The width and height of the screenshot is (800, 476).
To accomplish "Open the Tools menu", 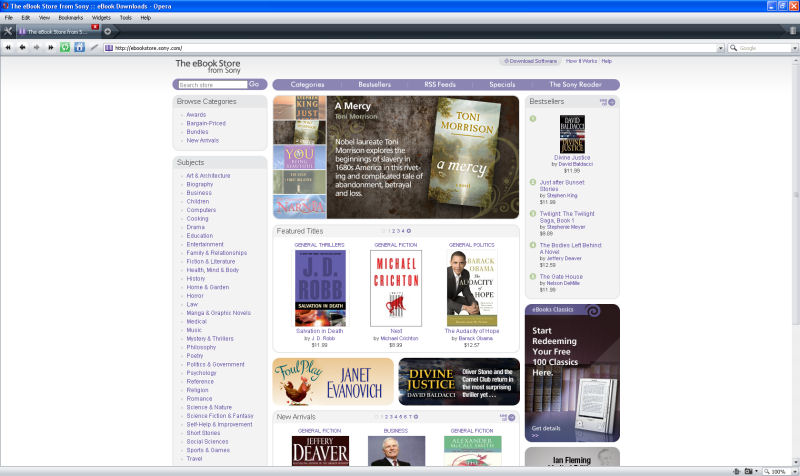I will click(x=126, y=17).
